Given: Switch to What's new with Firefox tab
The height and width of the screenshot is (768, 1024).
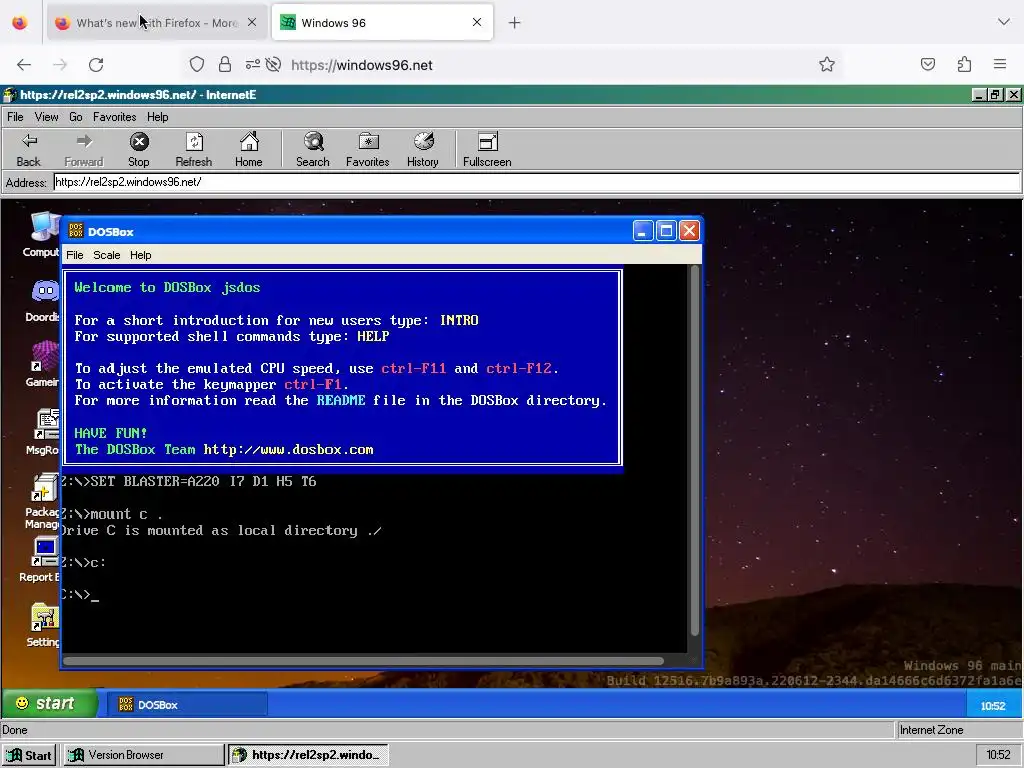Looking at the screenshot, I should pos(157,23).
